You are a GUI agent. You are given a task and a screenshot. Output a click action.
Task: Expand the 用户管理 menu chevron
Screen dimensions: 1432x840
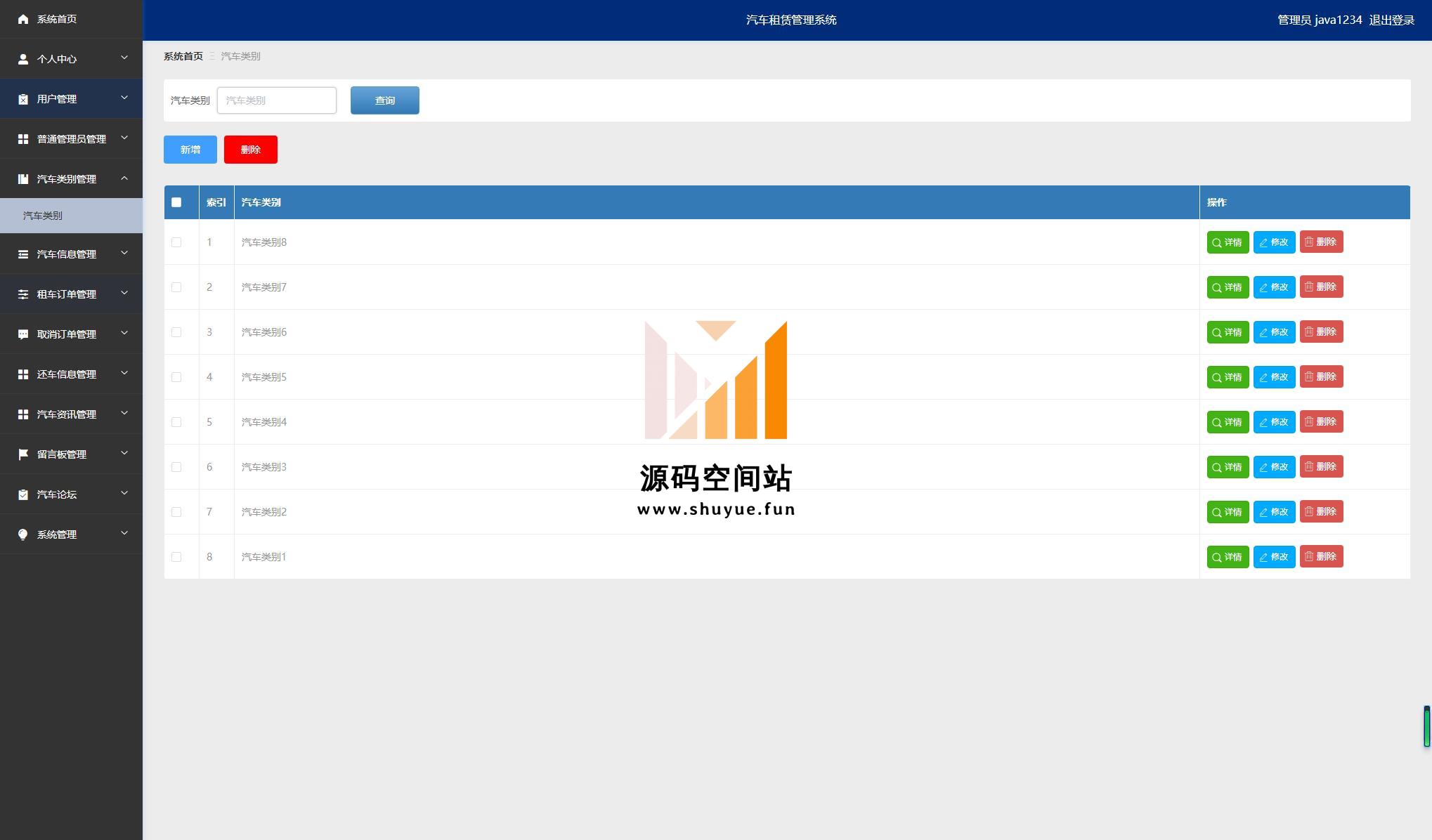click(x=124, y=98)
